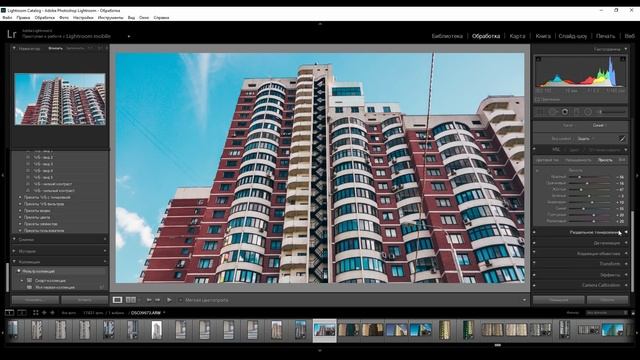Viewport: 640px width, 360px height.
Task: Click the Previous button in right panel
Action: coord(558,300)
